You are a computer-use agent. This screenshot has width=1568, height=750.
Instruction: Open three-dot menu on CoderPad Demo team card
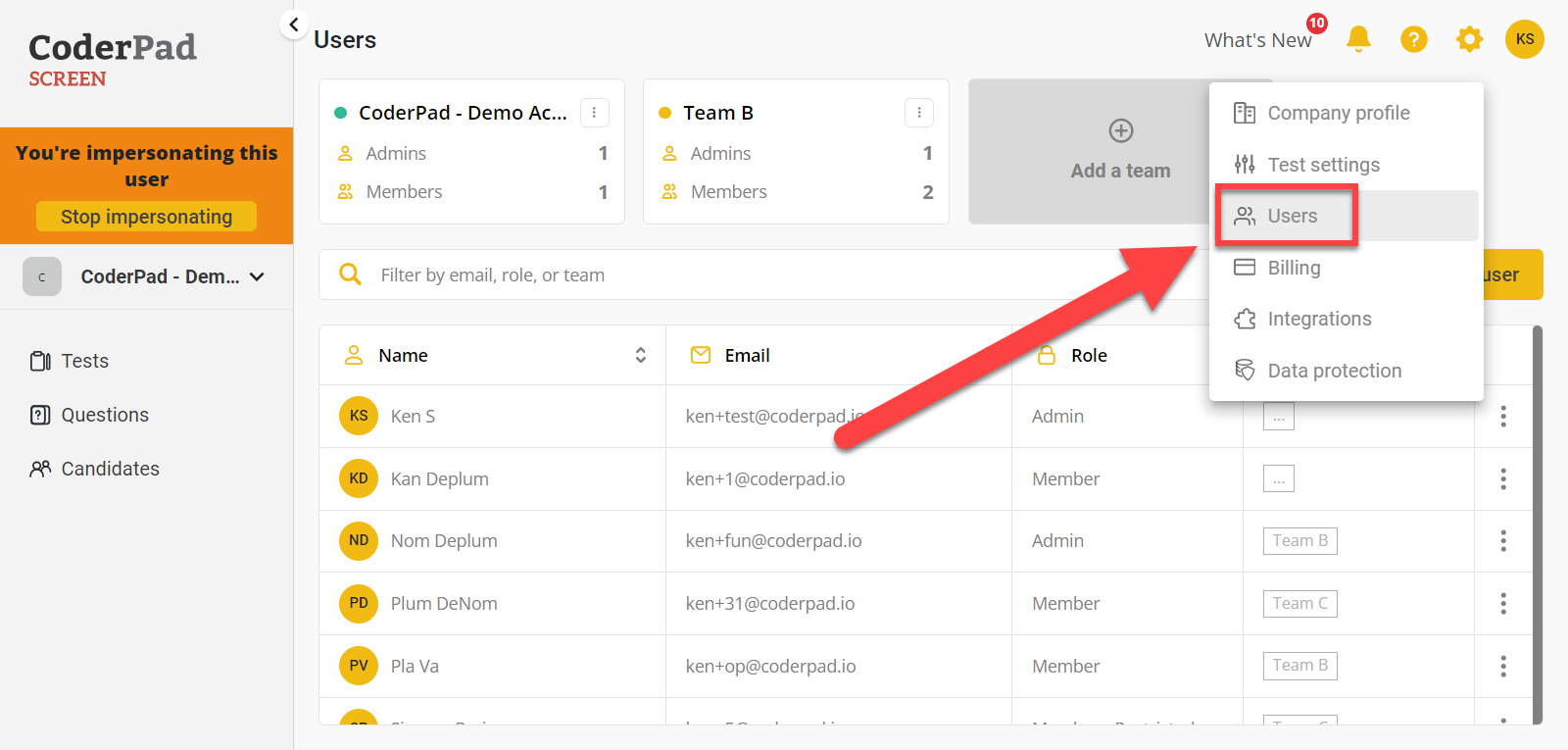(594, 113)
